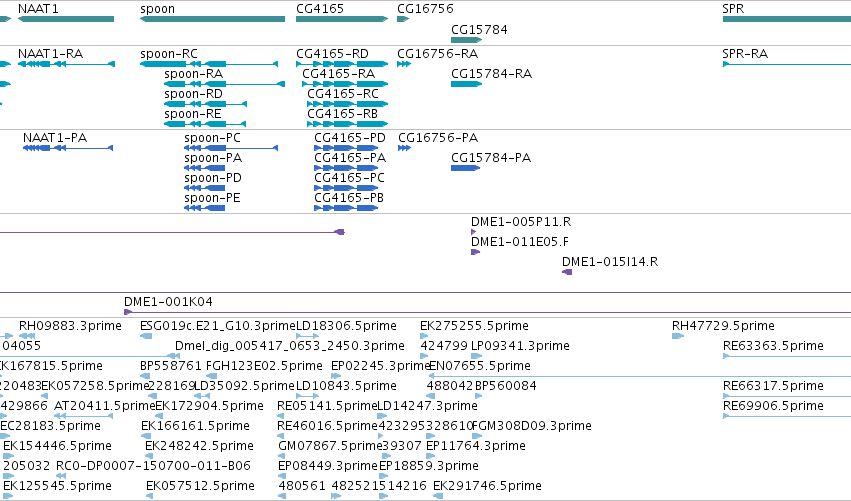Select the FGH123E02.5prime EST marker
Image resolution: width=851 pixels, height=501 pixels.
[212, 376]
